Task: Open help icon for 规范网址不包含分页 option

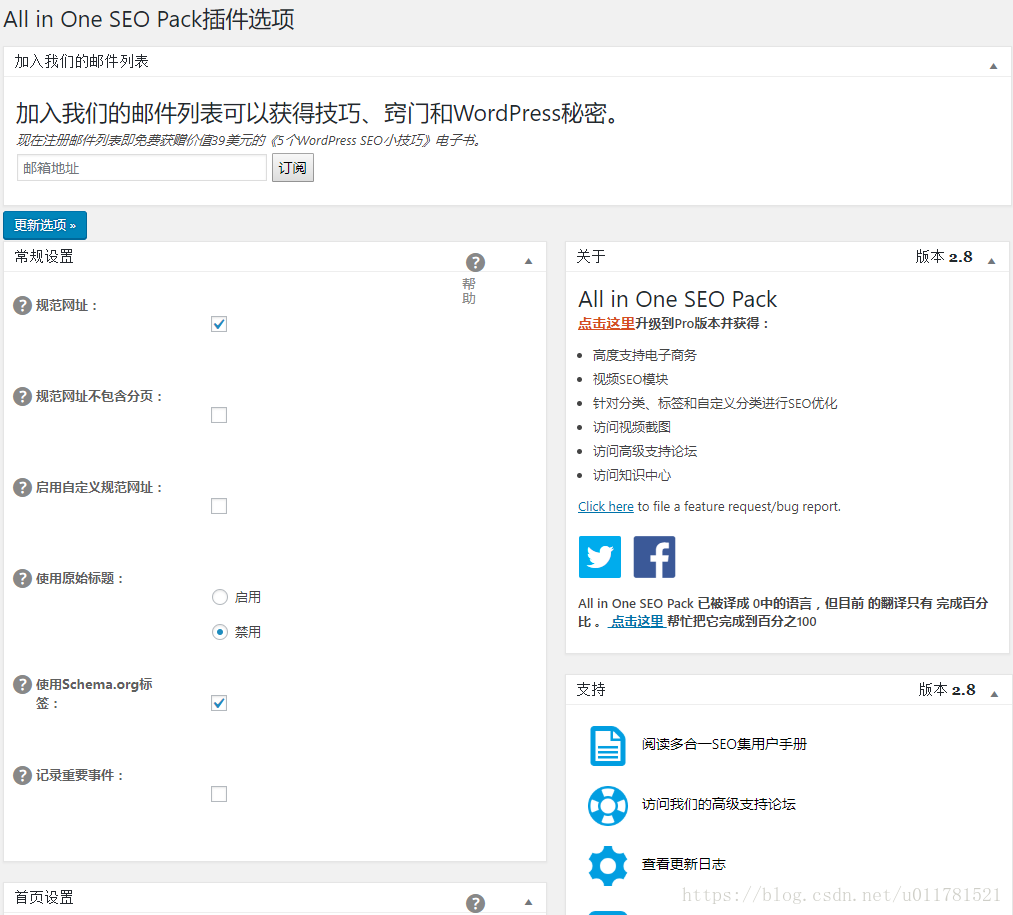Action: pyautogui.click(x=23, y=396)
